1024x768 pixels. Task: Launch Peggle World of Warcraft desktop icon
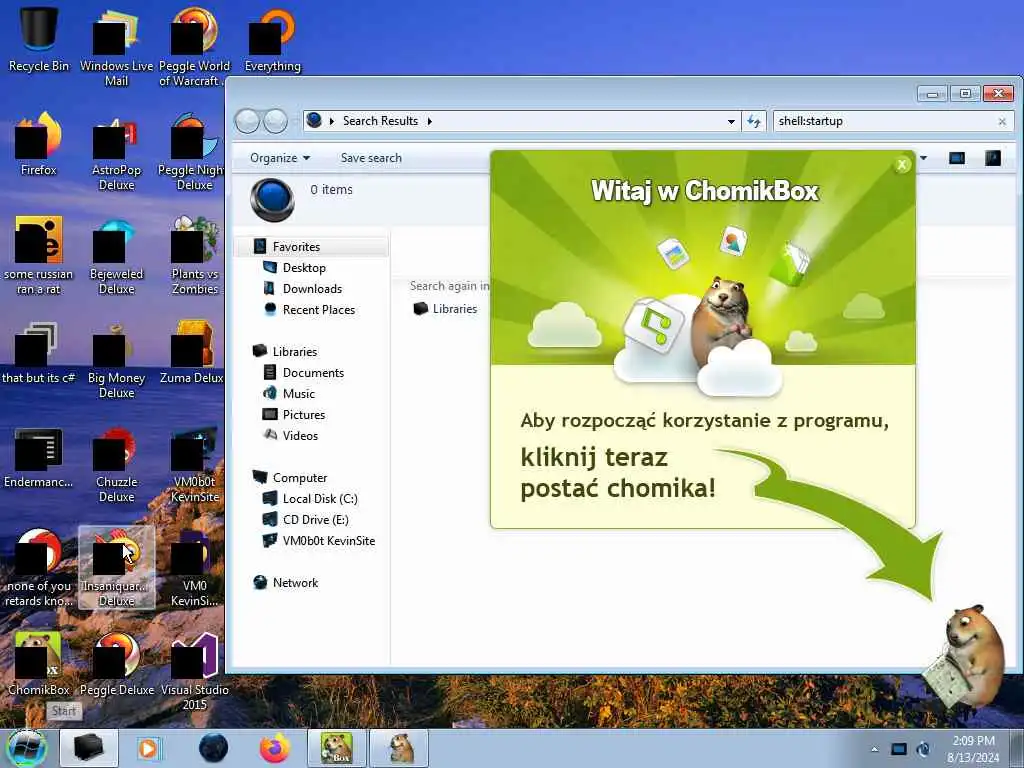click(x=194, y=46)
